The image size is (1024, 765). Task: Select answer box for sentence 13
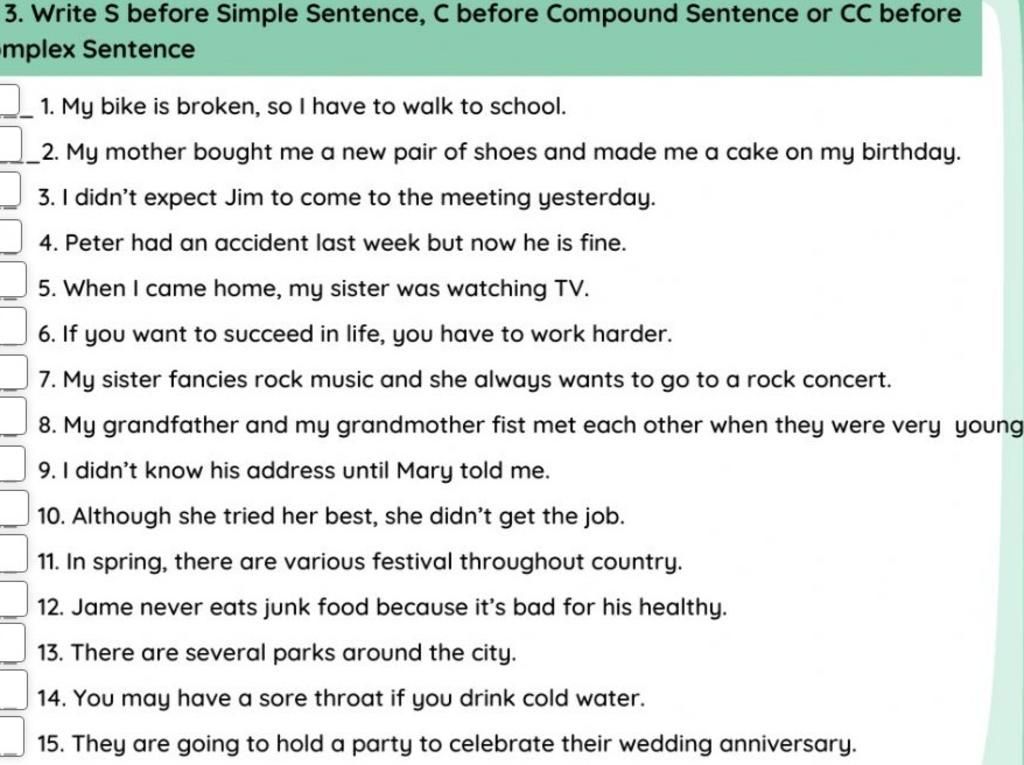tap(12, 643)
